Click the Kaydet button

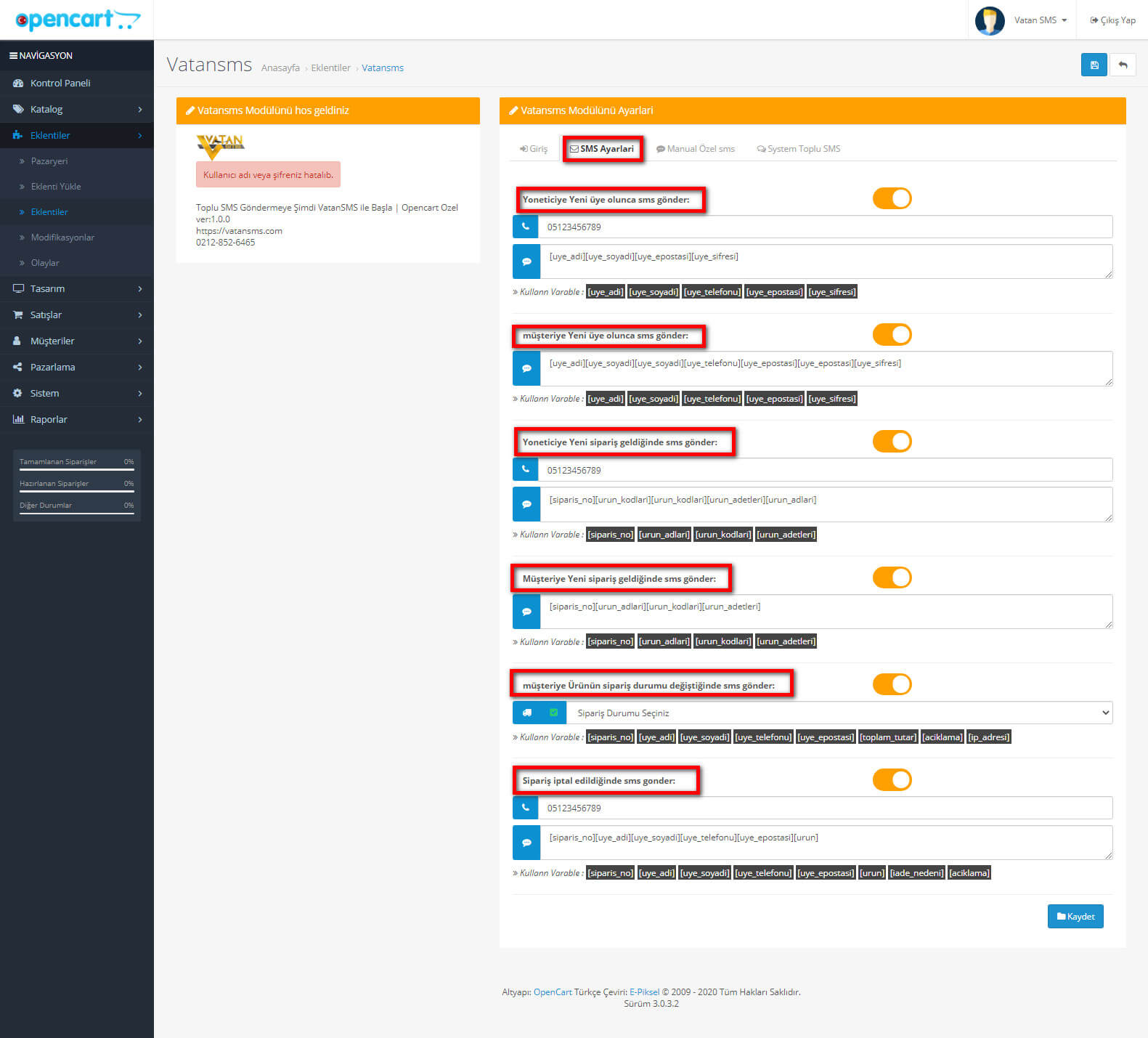(x=1075, y=916)
